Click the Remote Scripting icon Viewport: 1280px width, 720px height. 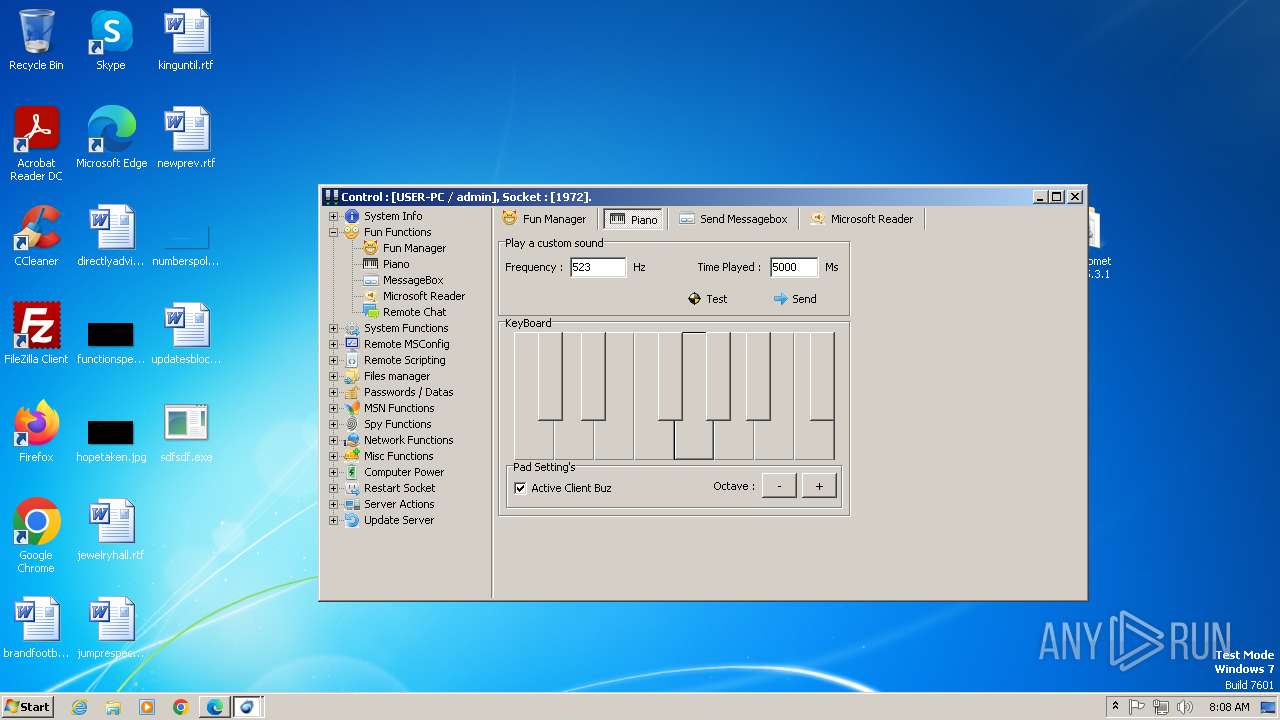pos(351,360)
